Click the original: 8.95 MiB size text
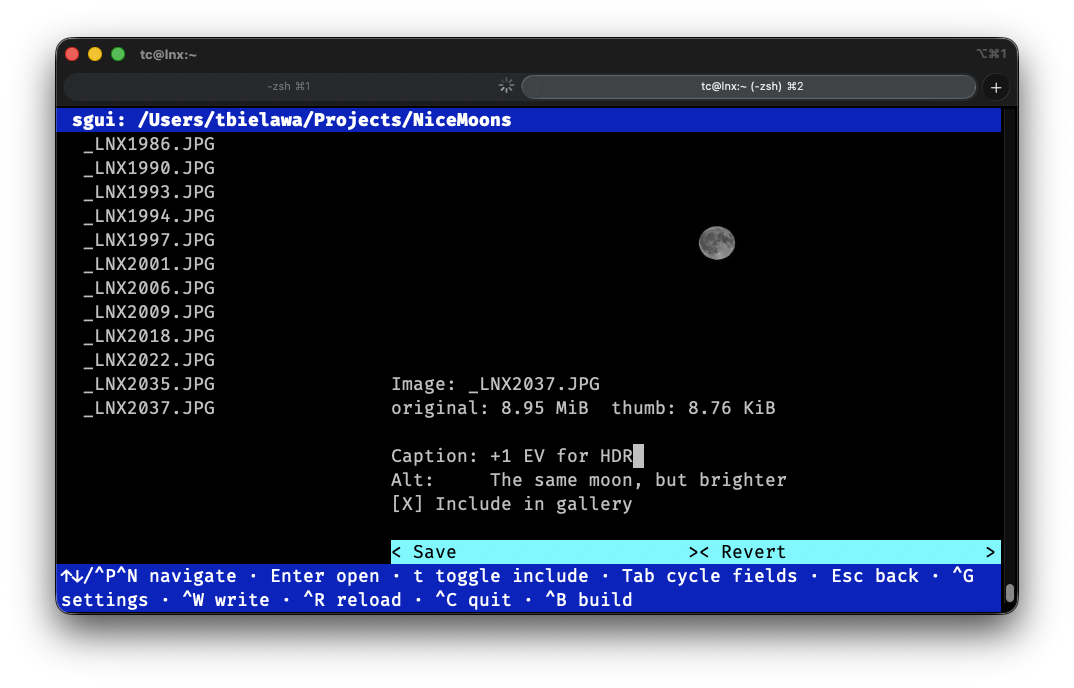The image size is (1074, 688). [490, 408]
